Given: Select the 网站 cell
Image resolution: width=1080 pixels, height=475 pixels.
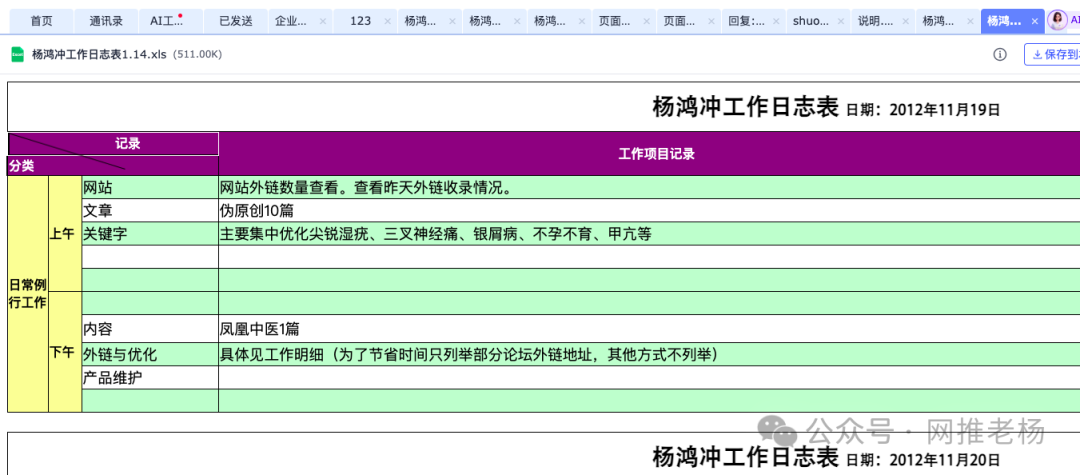Looking at the screenshot, I should (x=150, y=187).
